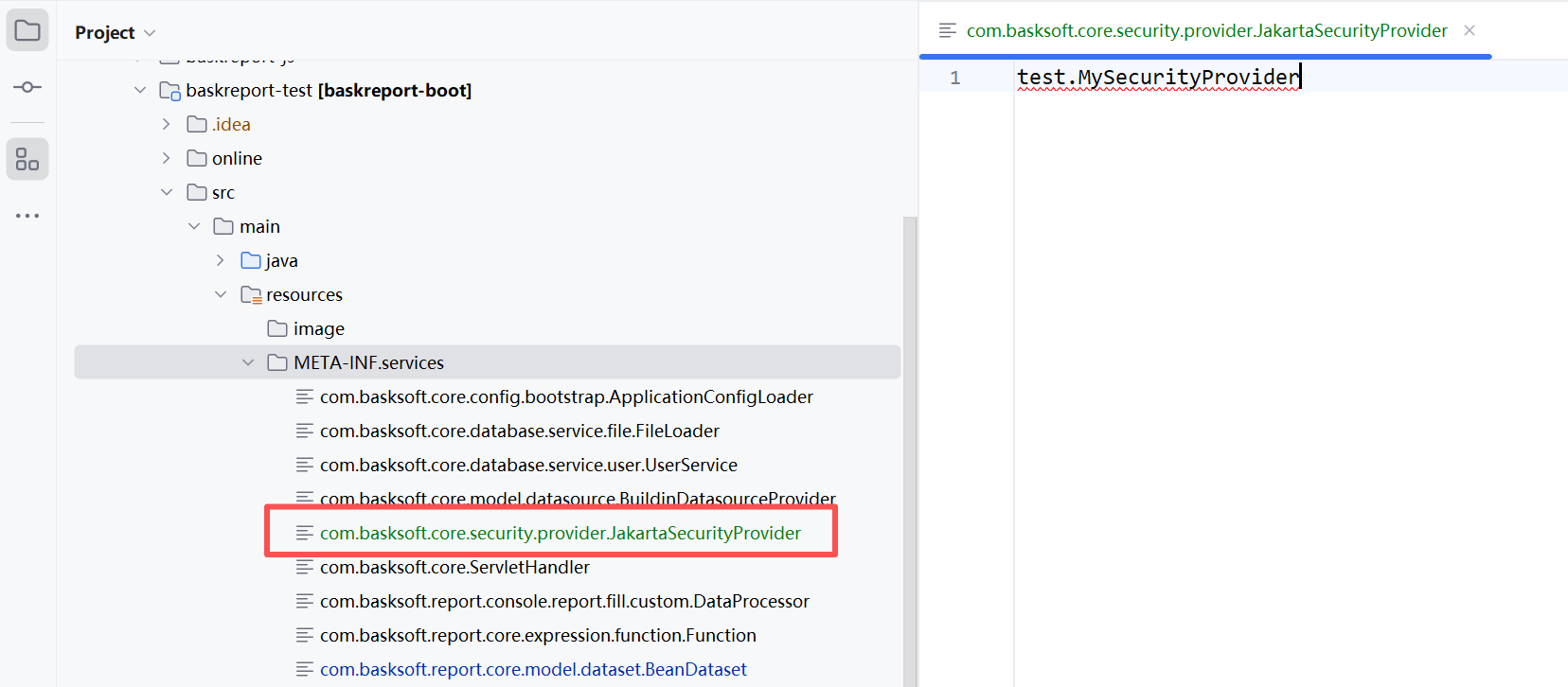Open the Project tool window icon
This screenshot has height=687, width=1568.
coord(27,30)
